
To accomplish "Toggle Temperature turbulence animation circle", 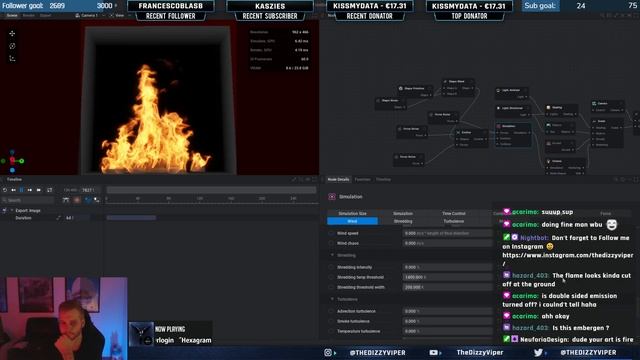I will [x=331, y=331].
